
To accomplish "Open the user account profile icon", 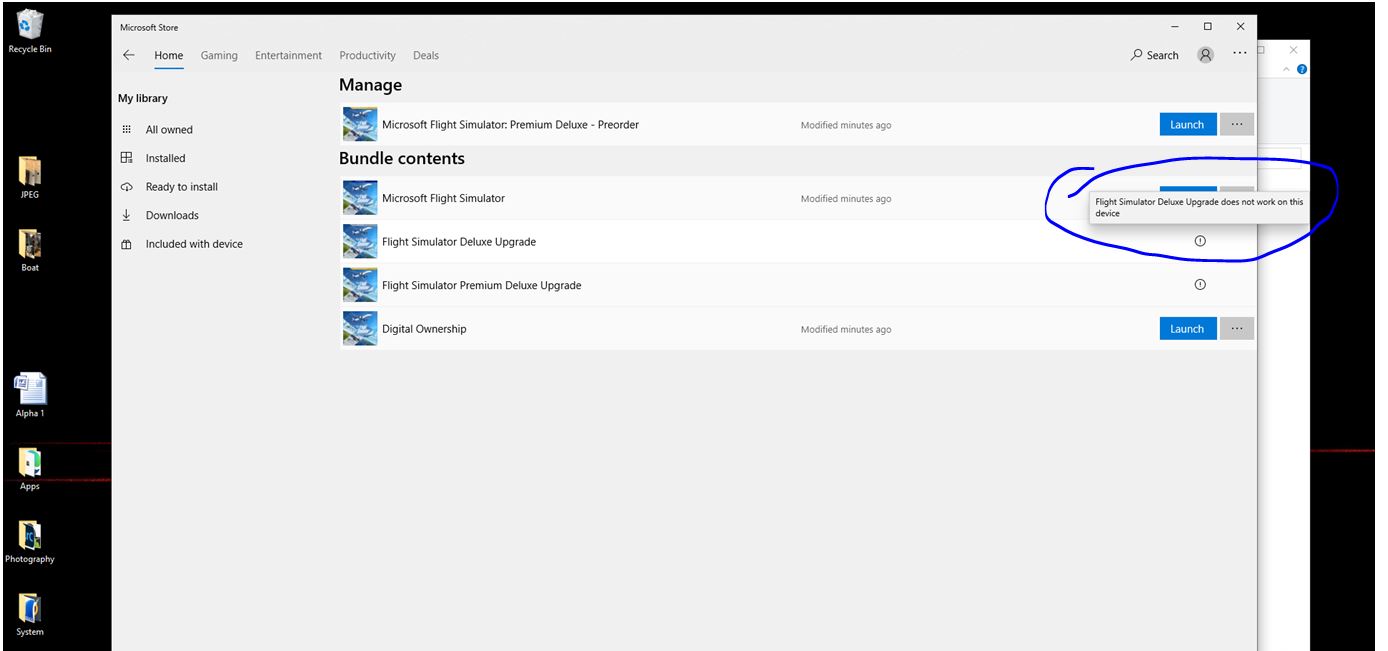I will (1205, 55).
